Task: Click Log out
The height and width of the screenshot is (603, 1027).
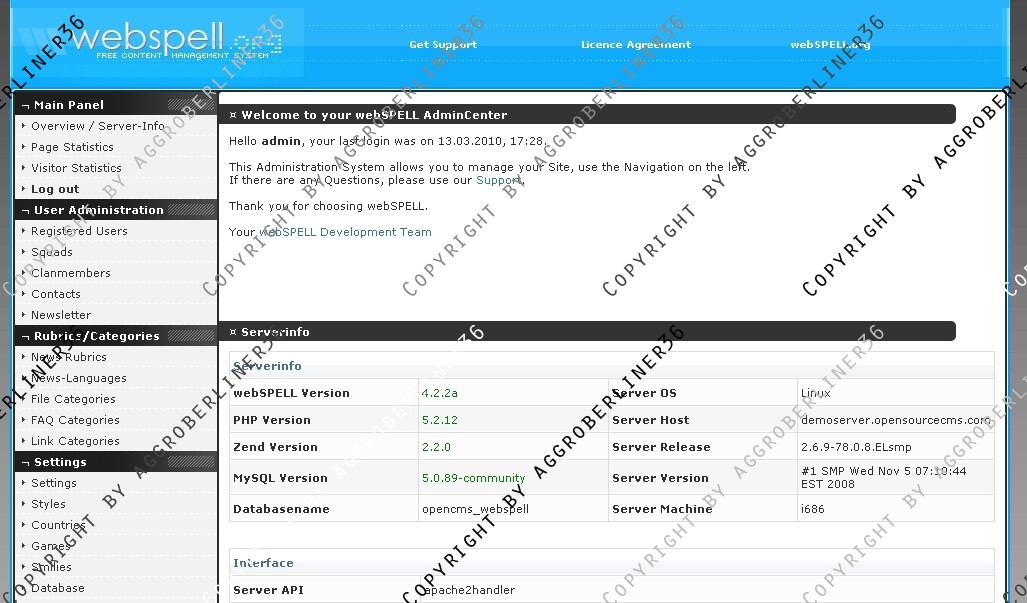Action: pyautogui.click(x=55, y=189)
